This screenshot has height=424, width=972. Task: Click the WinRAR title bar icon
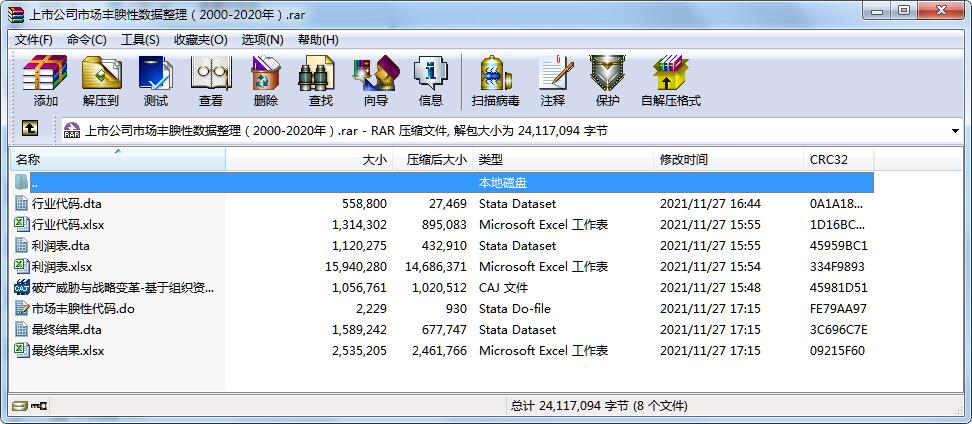click(15, 14)
